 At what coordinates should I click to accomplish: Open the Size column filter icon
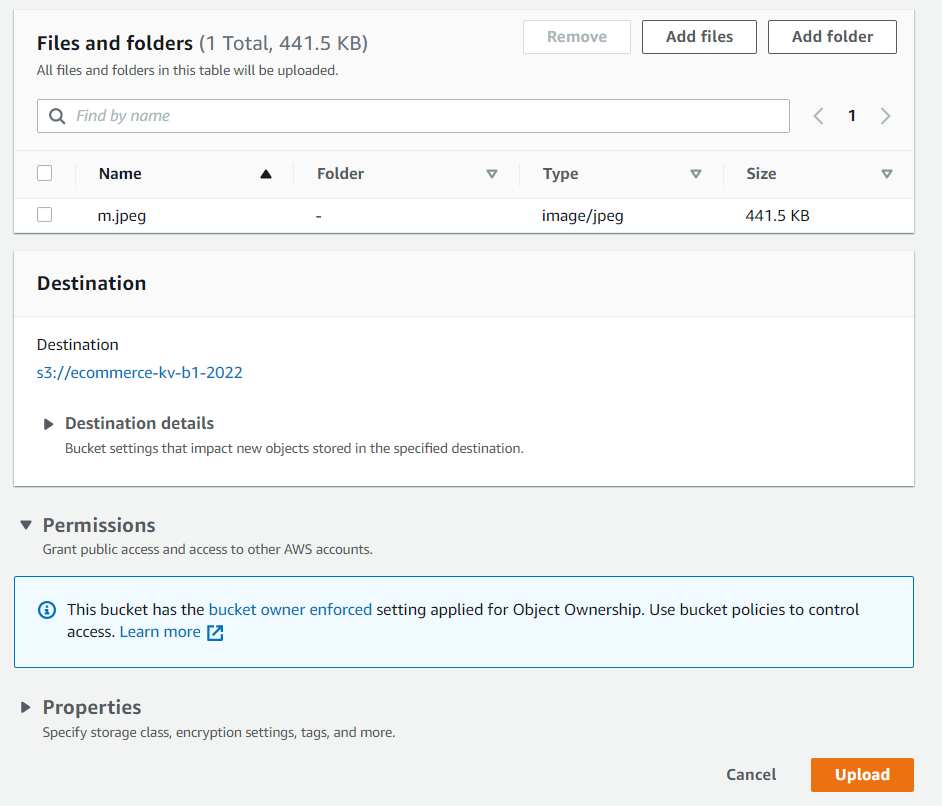point(887,173)
